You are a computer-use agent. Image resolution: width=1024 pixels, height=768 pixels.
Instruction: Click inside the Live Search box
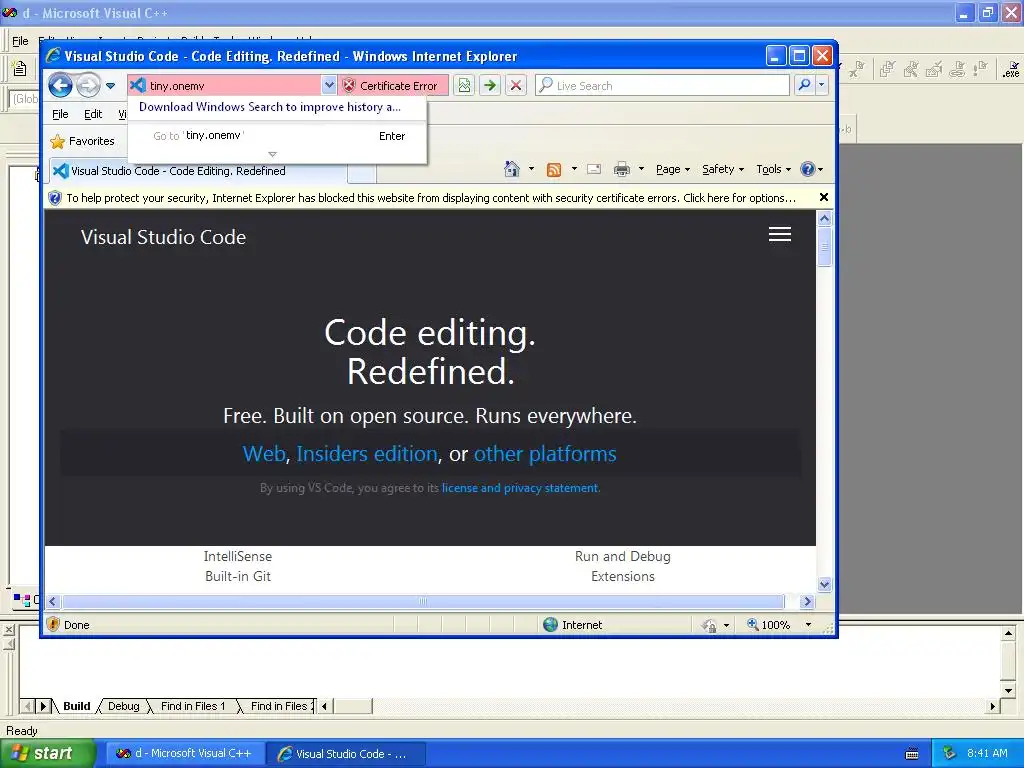pos(662,86)
